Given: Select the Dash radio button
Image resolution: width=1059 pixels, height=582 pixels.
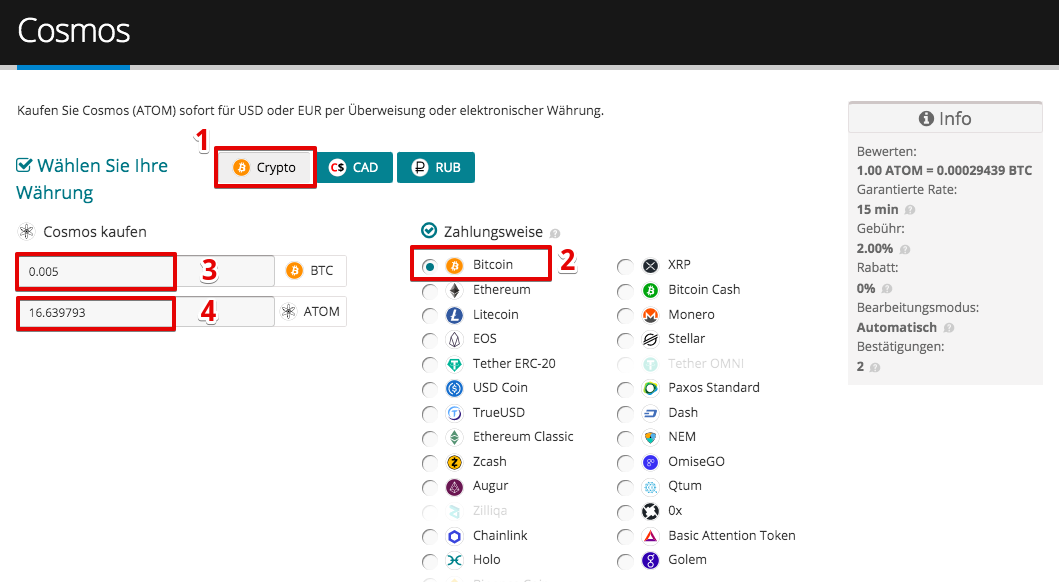Looking at the screenshot, I should (625, 414).
